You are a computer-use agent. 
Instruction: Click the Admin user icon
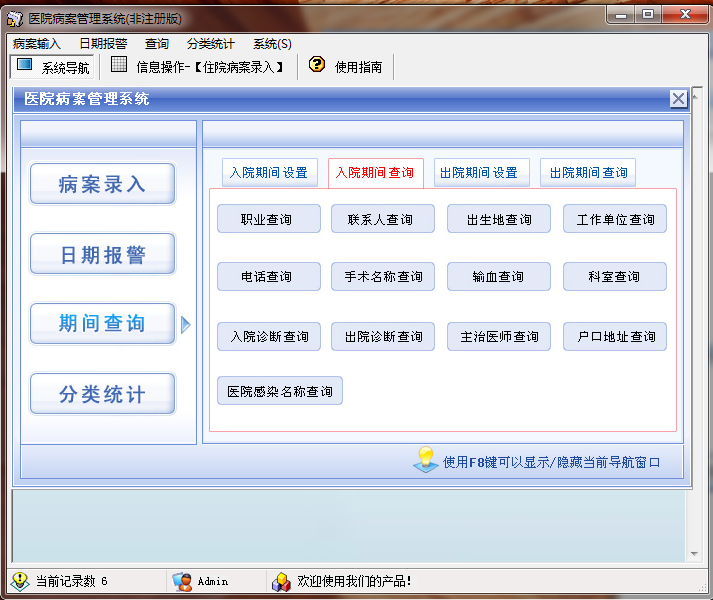coord(182,581)
